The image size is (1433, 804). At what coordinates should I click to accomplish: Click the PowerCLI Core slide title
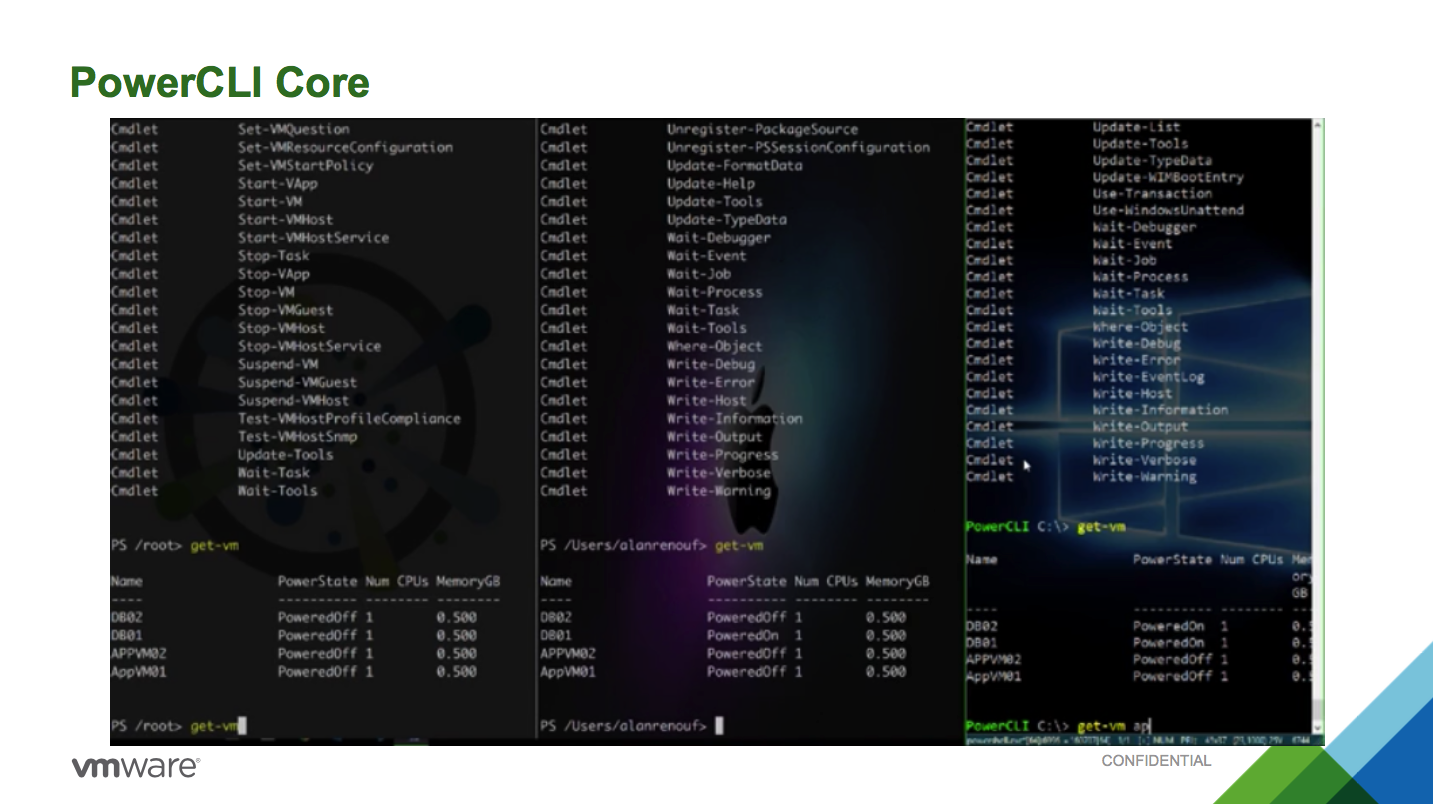[x=220, y=82]
